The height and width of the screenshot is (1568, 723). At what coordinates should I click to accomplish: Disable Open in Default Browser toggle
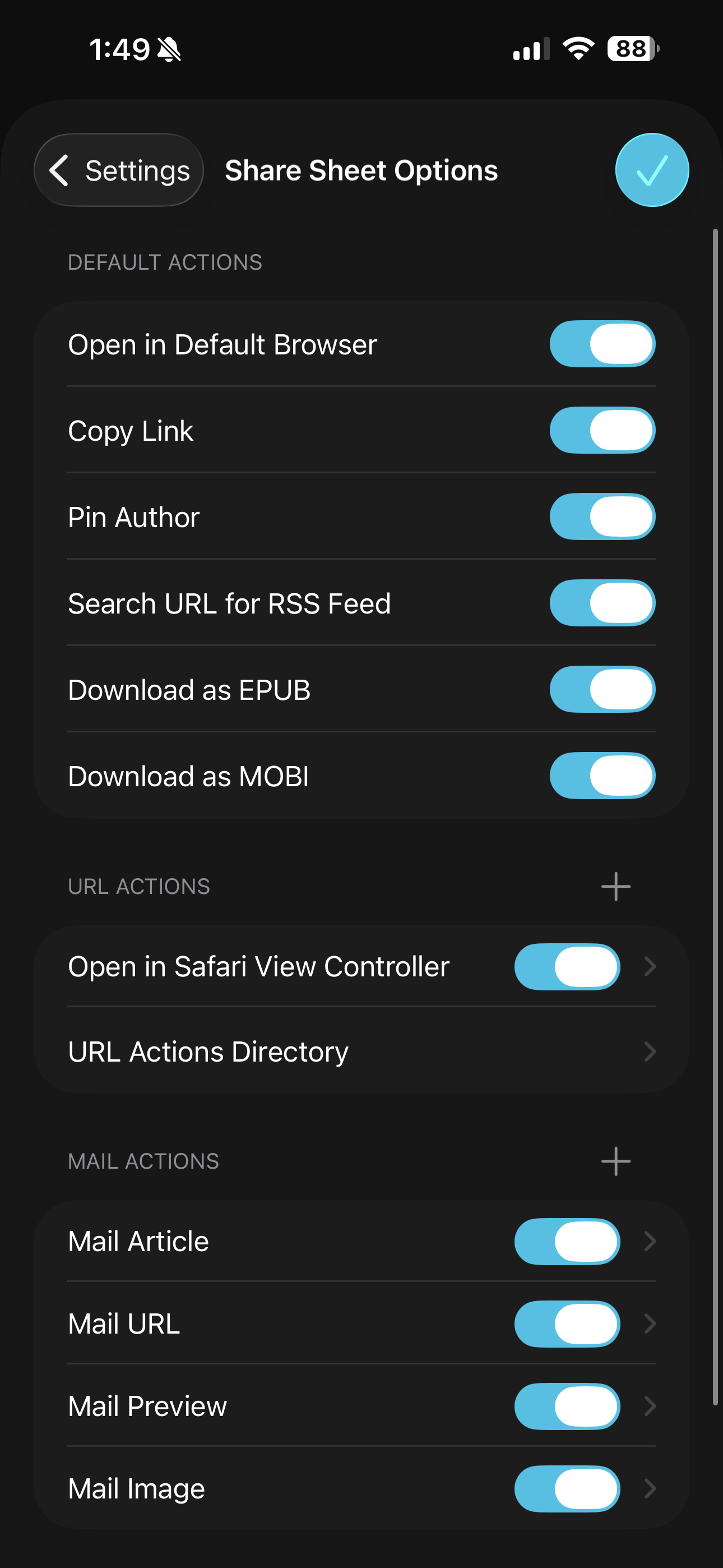pyautogui.click(x=602, y=344)
